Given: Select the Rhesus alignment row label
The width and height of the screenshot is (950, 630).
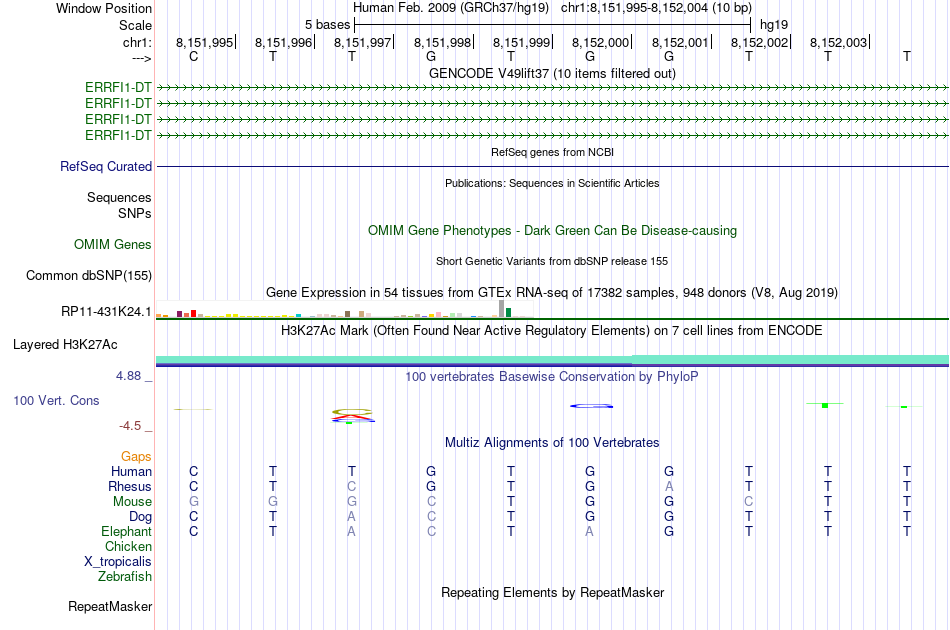Looking at the screenshot, I should 130,486.
